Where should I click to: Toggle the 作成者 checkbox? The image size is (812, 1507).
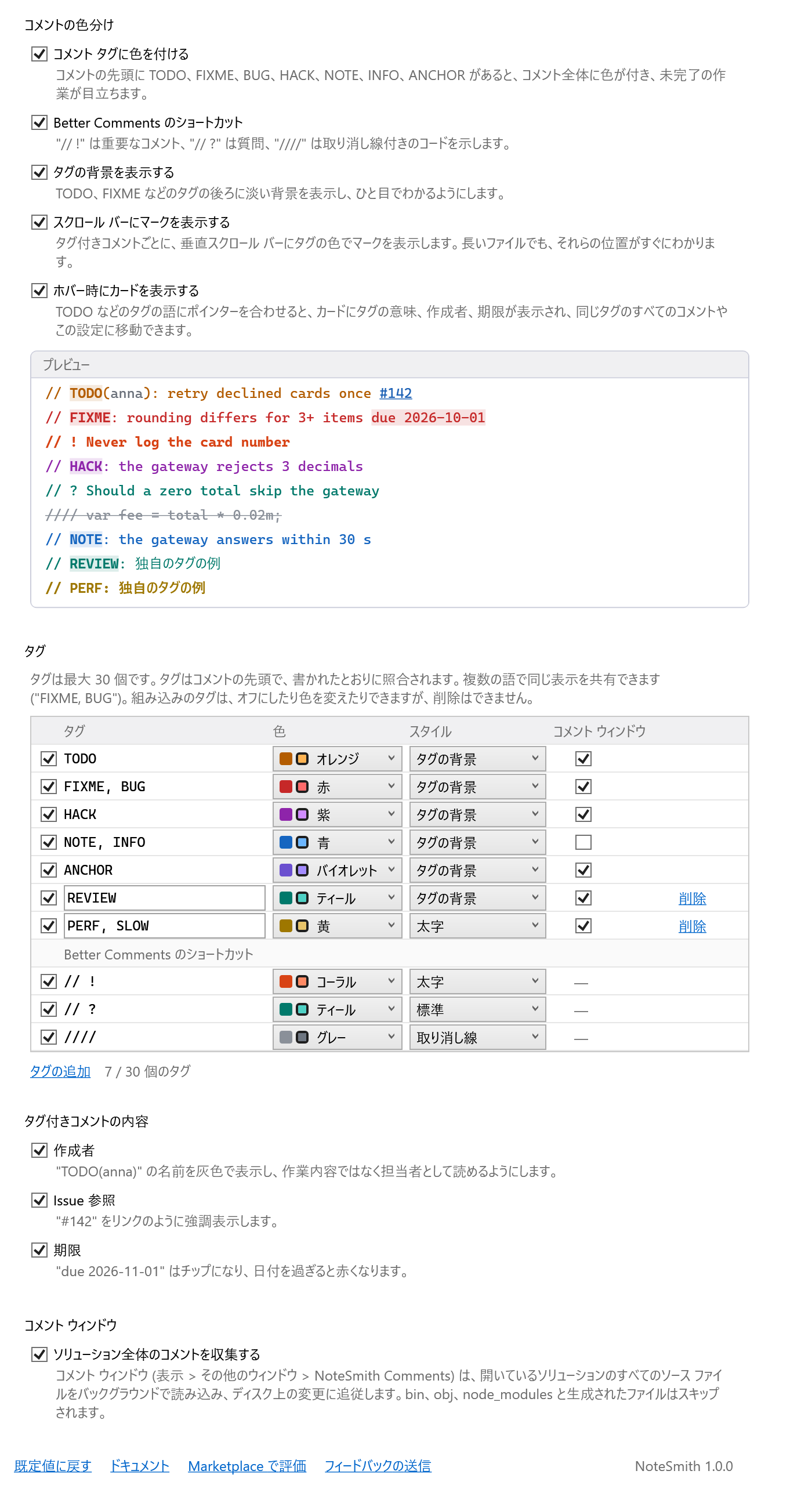pos(39,1151)
